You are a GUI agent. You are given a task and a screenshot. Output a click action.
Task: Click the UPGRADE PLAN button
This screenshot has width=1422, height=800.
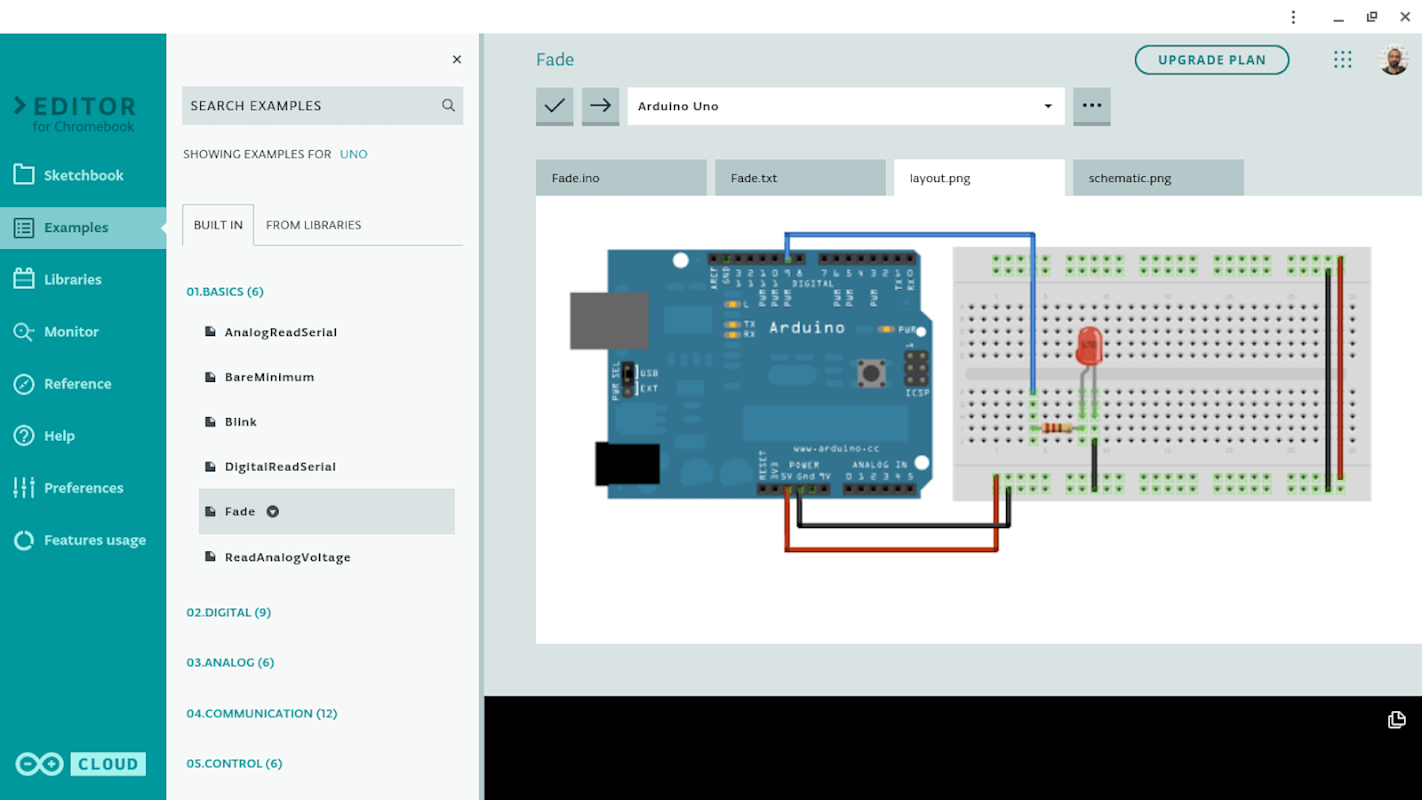click(x=1211, y=60)
